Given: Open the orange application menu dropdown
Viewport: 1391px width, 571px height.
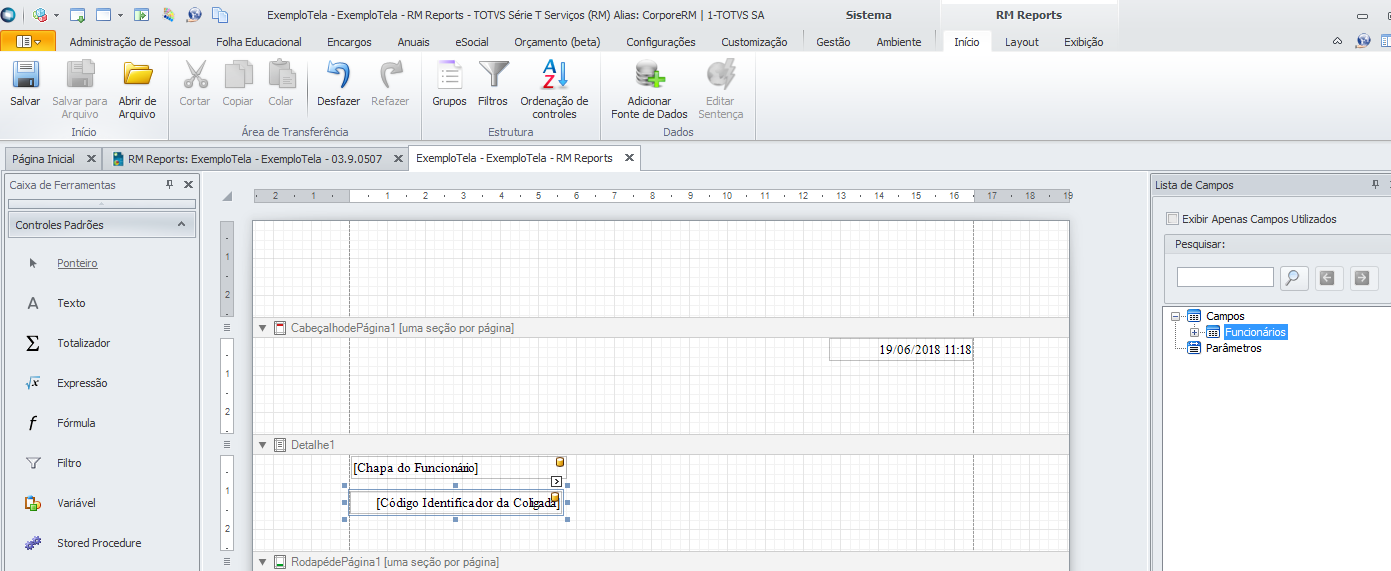Looking at the screenshot, I should [x=28, y=41].
